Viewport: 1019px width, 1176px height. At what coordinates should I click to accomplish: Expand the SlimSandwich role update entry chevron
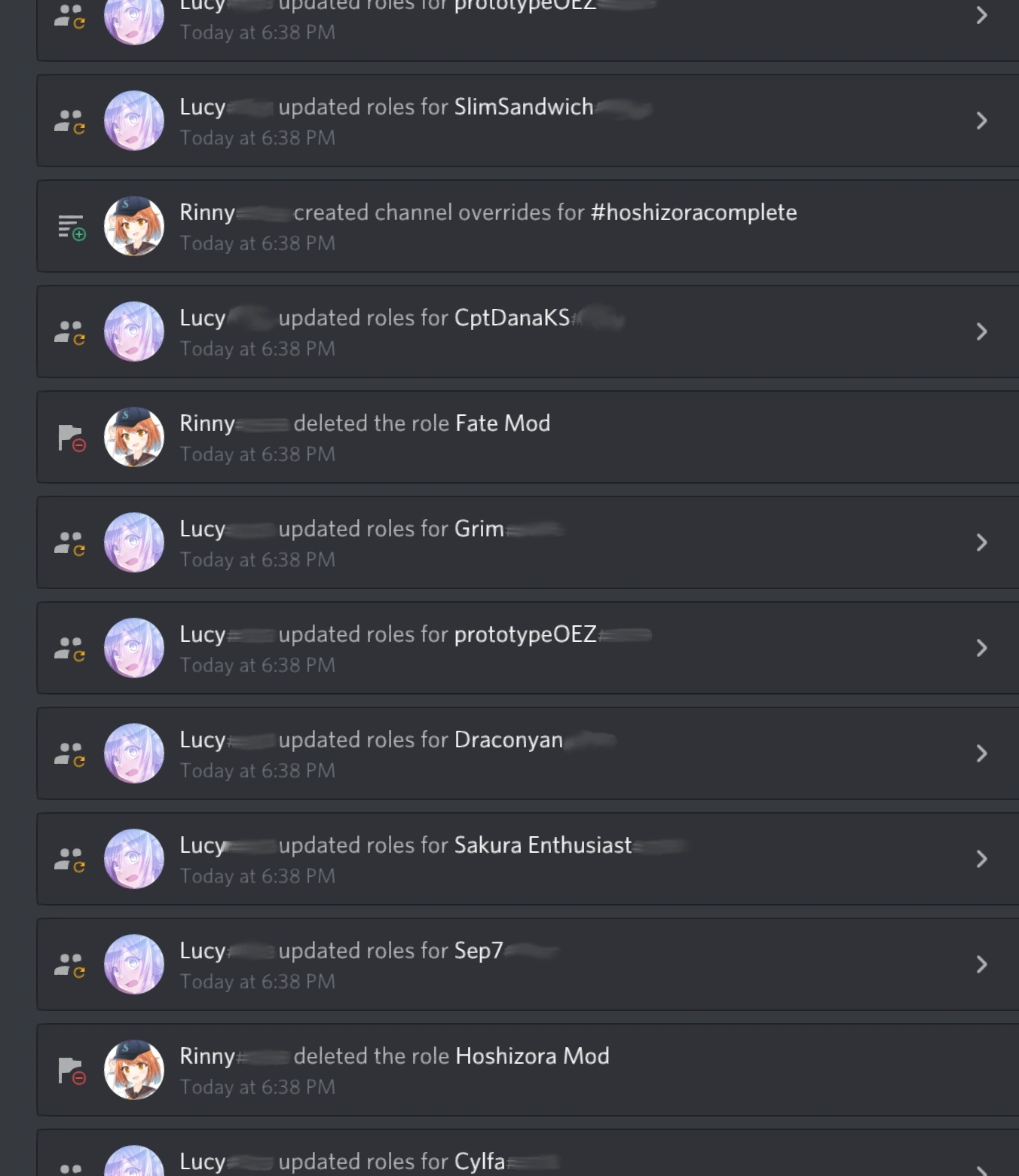(x=981, y=121)
